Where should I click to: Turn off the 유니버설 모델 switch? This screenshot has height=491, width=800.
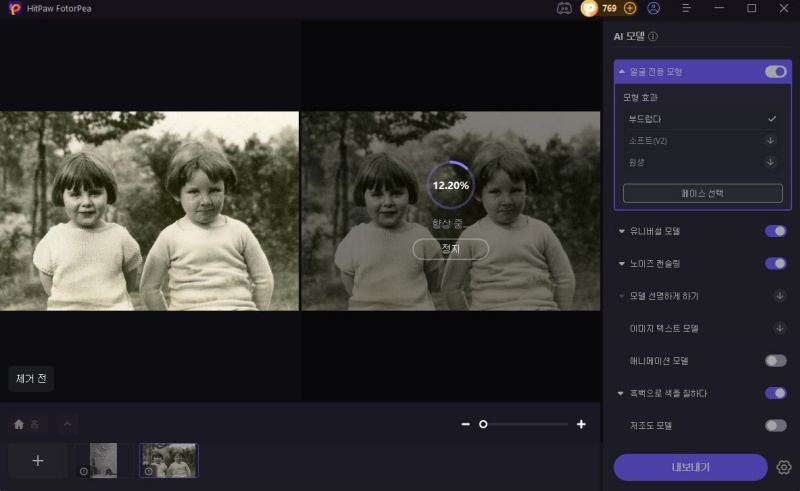(775, 231)
